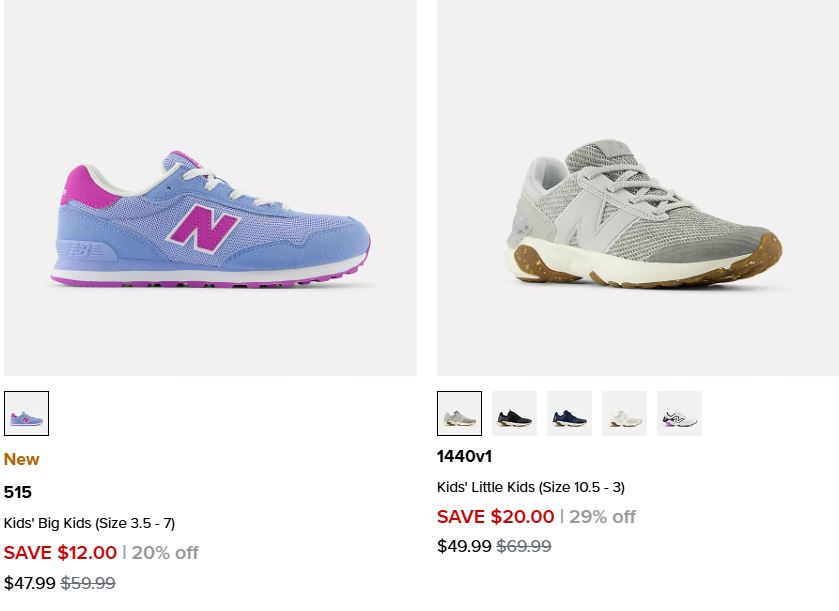Click the 515 product name link
Viewport: 839px width, 611px height.
click(18, 492)
